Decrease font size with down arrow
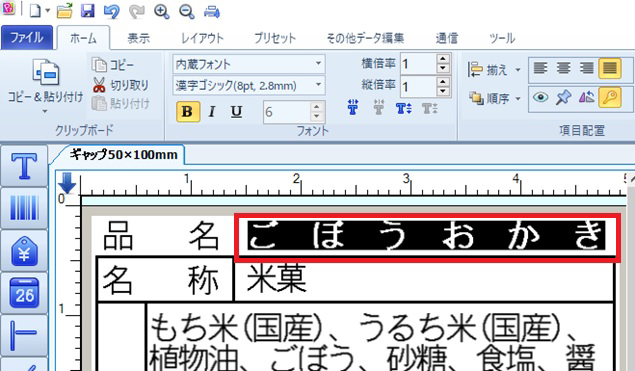 tap(317, 117)
